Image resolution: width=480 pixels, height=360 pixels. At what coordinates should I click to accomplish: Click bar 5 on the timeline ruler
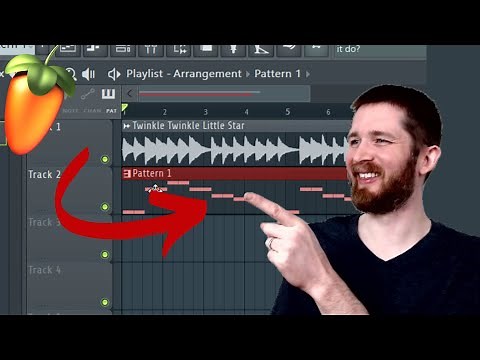pyautogui.click(x=287, y=112)
